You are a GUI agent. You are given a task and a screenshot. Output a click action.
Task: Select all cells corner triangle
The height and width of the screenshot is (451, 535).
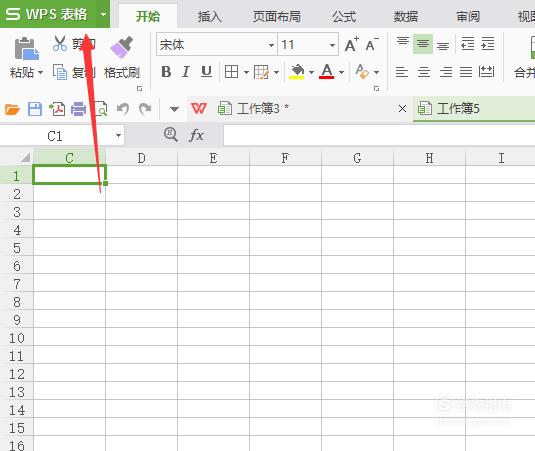tap(26, 158)
